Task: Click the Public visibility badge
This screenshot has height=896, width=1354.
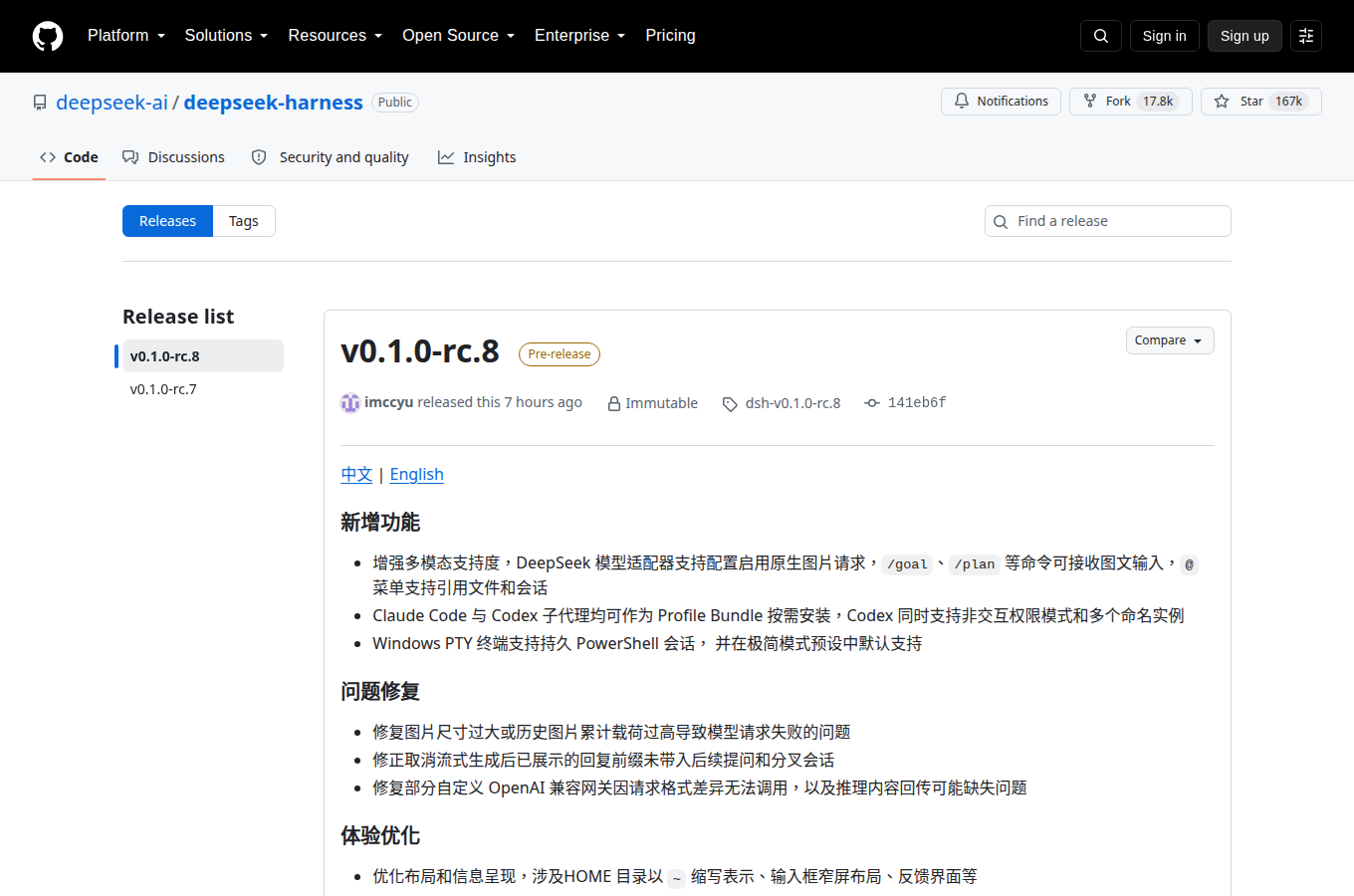Action: (395, 103)
